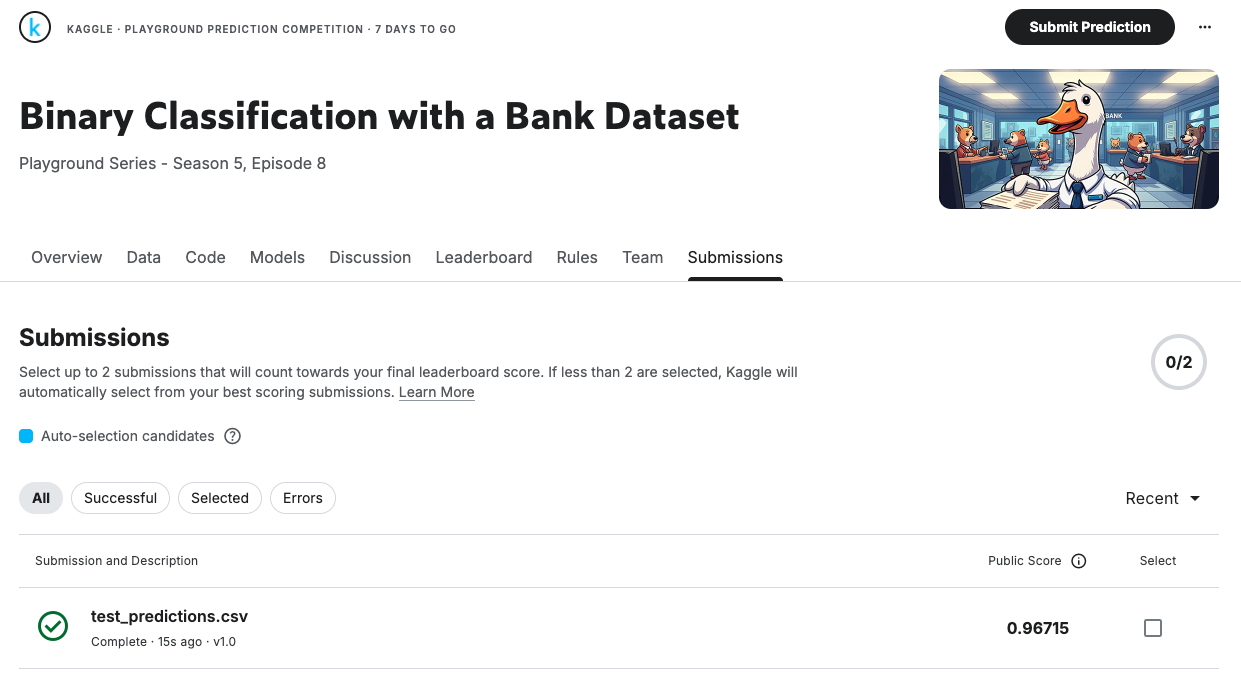Click the 0/2 selection progress circle
Viewport: 1241px width, 690px height.
click(x=1179, y=362)
